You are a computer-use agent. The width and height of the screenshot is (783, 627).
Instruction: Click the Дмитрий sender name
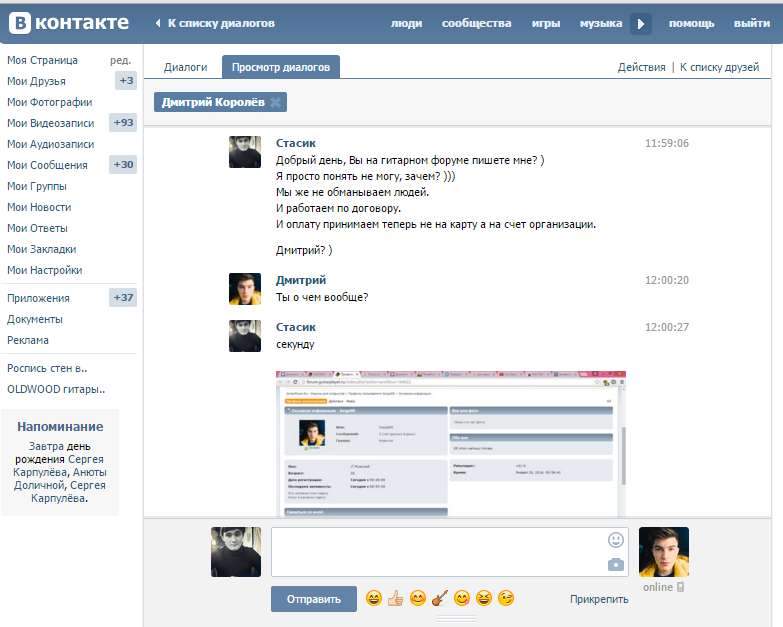(x=301, y=280)
